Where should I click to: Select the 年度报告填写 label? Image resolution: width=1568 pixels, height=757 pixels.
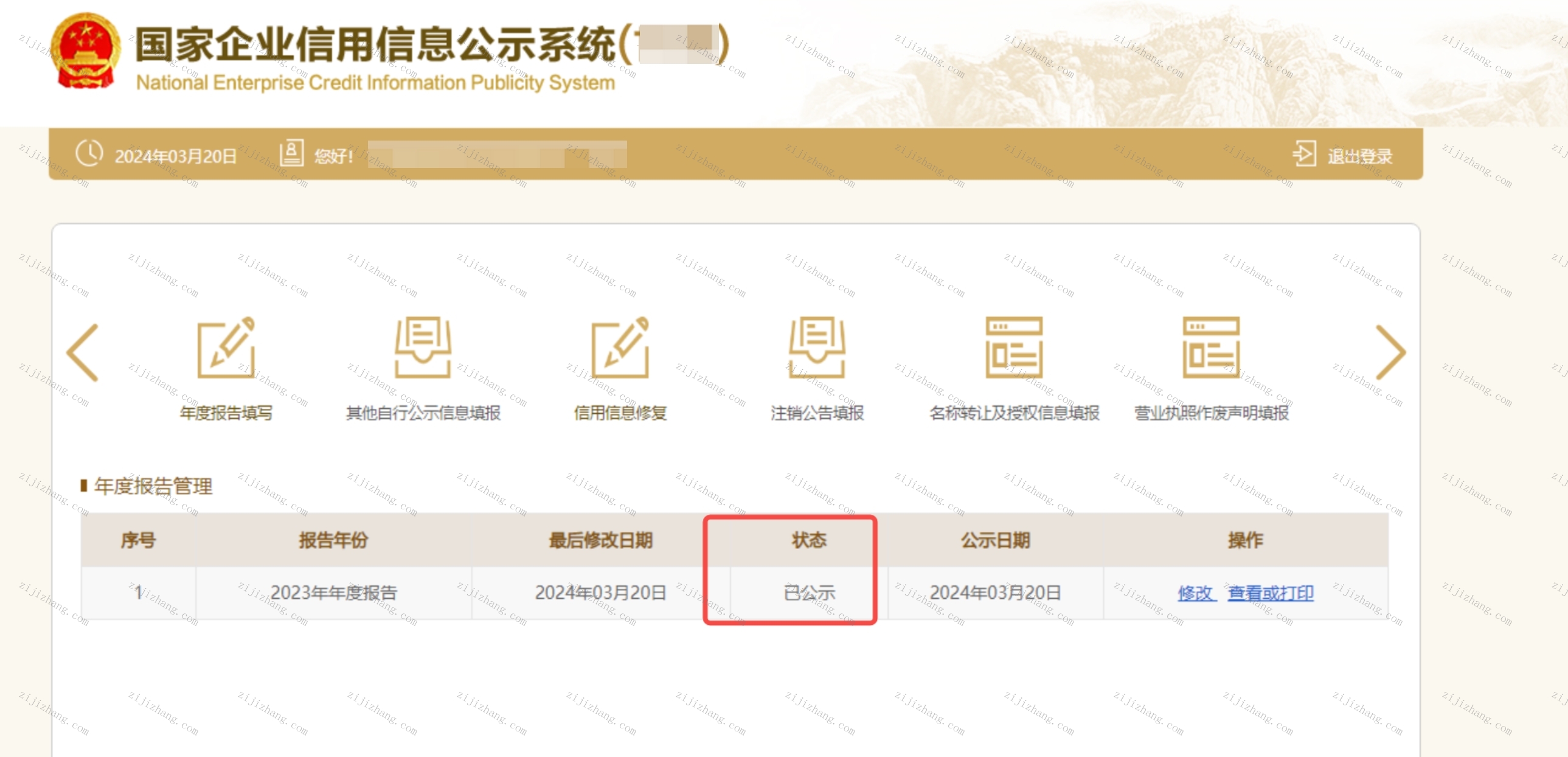(226, 413)
